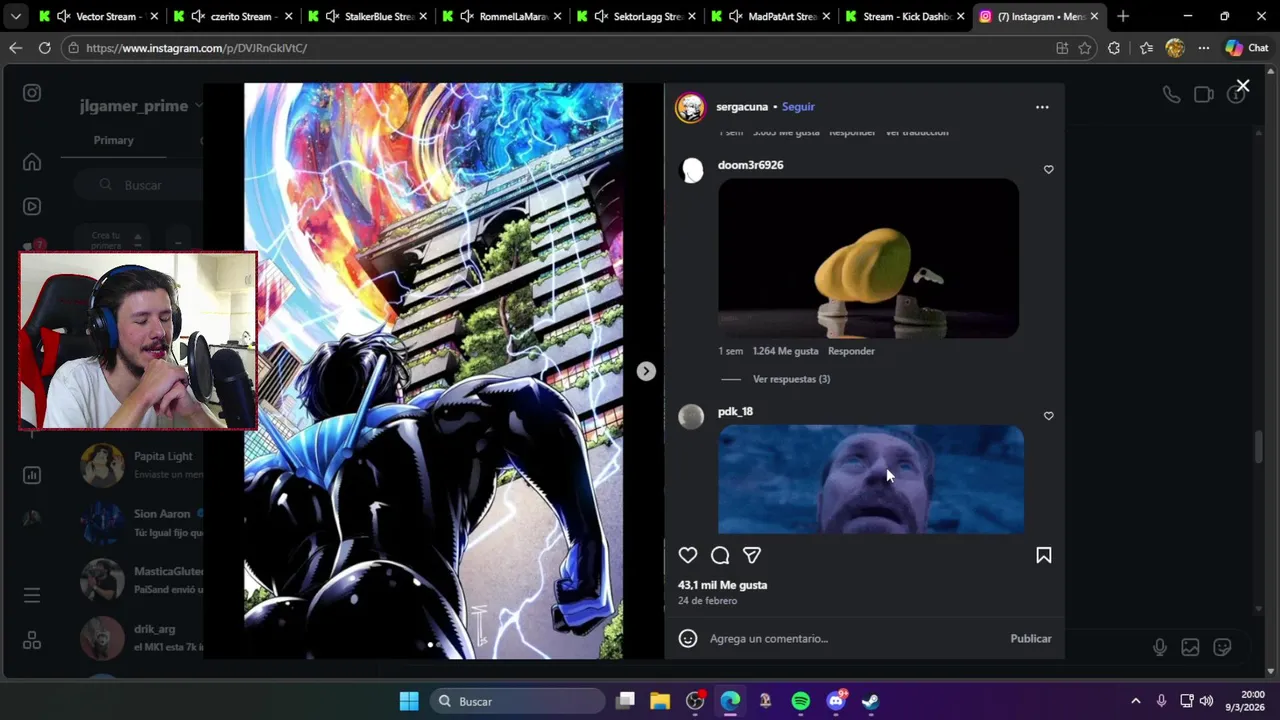Start audio call with phone icon
The image size is (1280, 720).
1171,94
